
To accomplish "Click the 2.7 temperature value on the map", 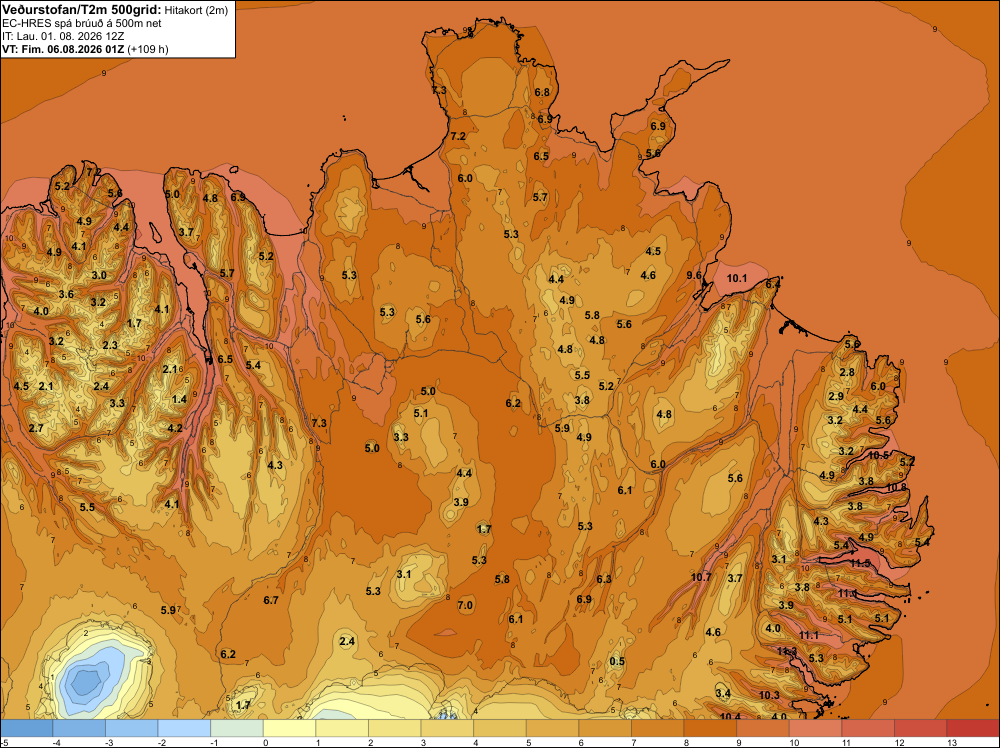I will click(x=36, y=428).
